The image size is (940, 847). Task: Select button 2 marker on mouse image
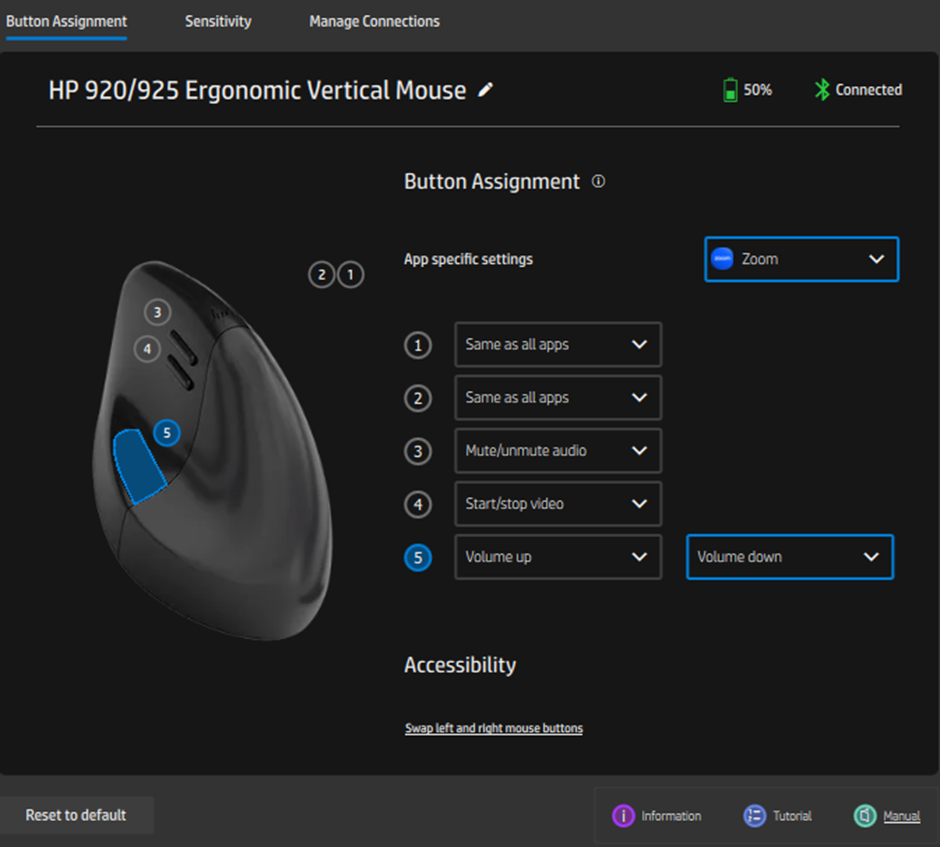coord(322,275)
